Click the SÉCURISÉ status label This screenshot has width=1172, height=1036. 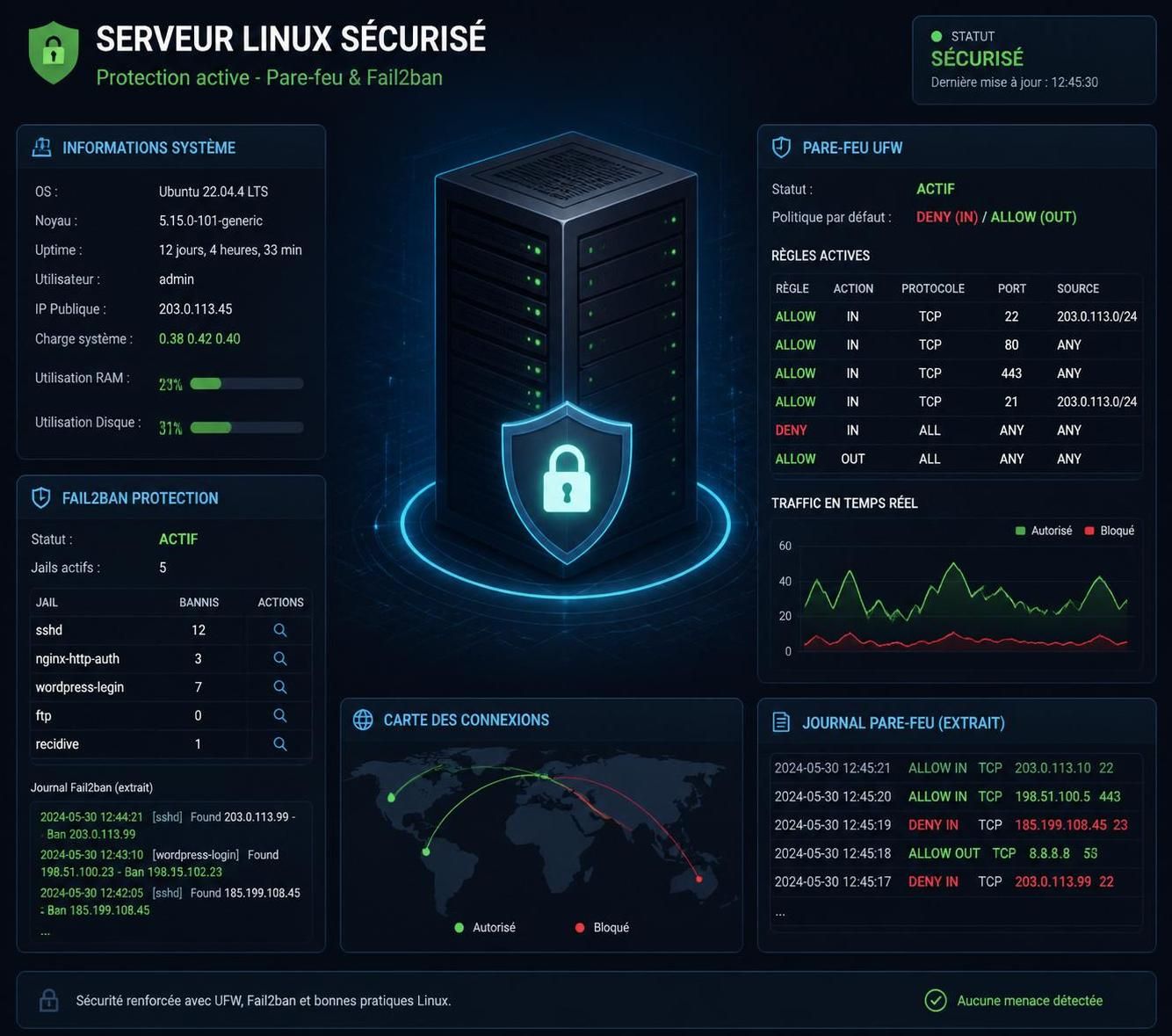point(977,58)
